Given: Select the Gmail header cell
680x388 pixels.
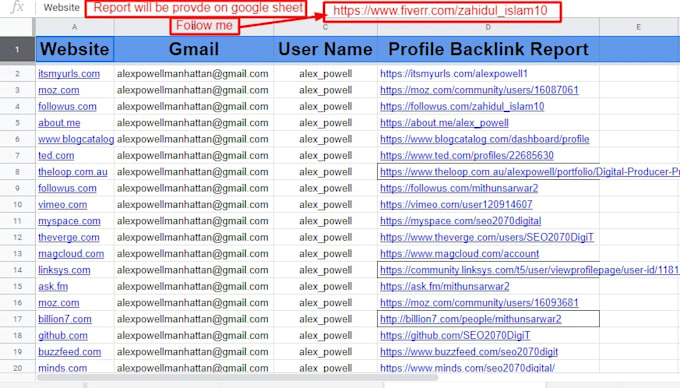Looking at the screenshot, I should [194, 49].
